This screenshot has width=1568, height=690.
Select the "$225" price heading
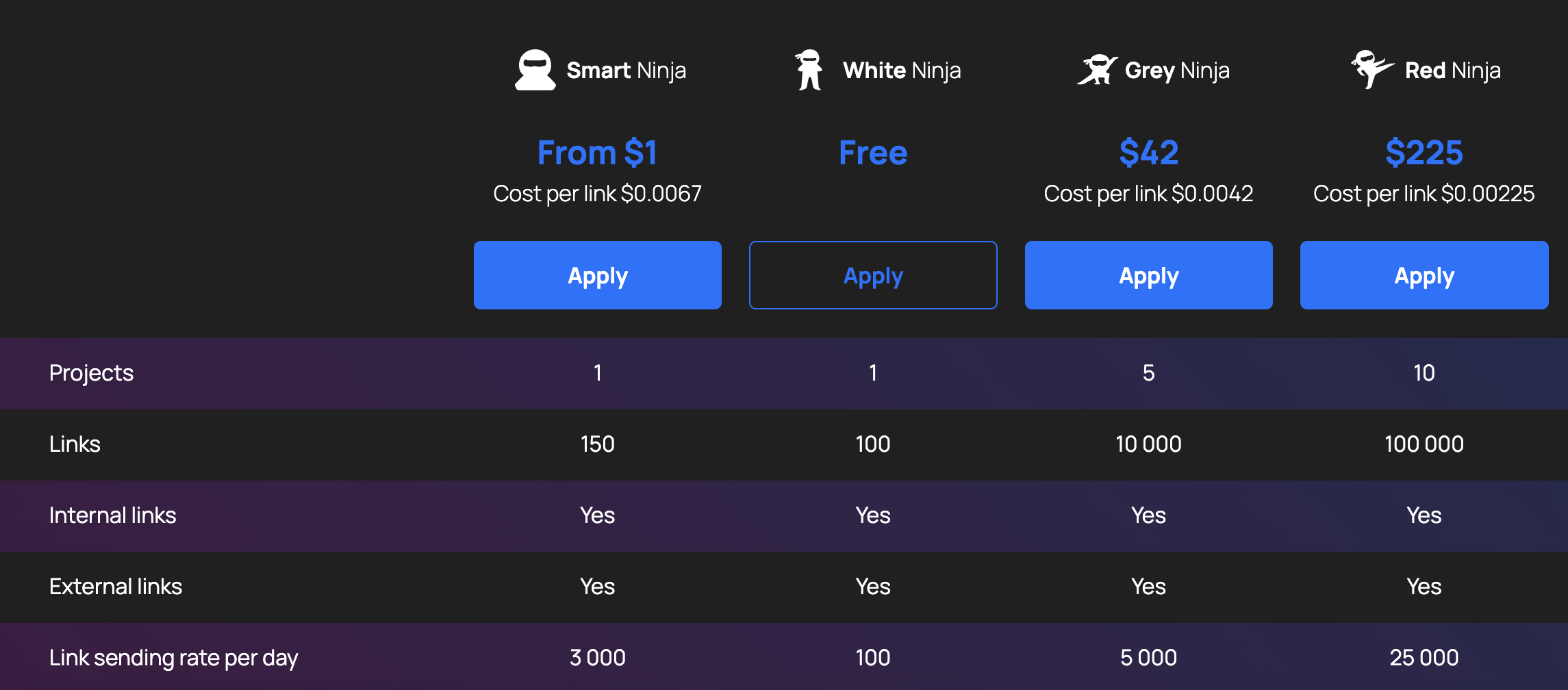[x=1424, y=152]
